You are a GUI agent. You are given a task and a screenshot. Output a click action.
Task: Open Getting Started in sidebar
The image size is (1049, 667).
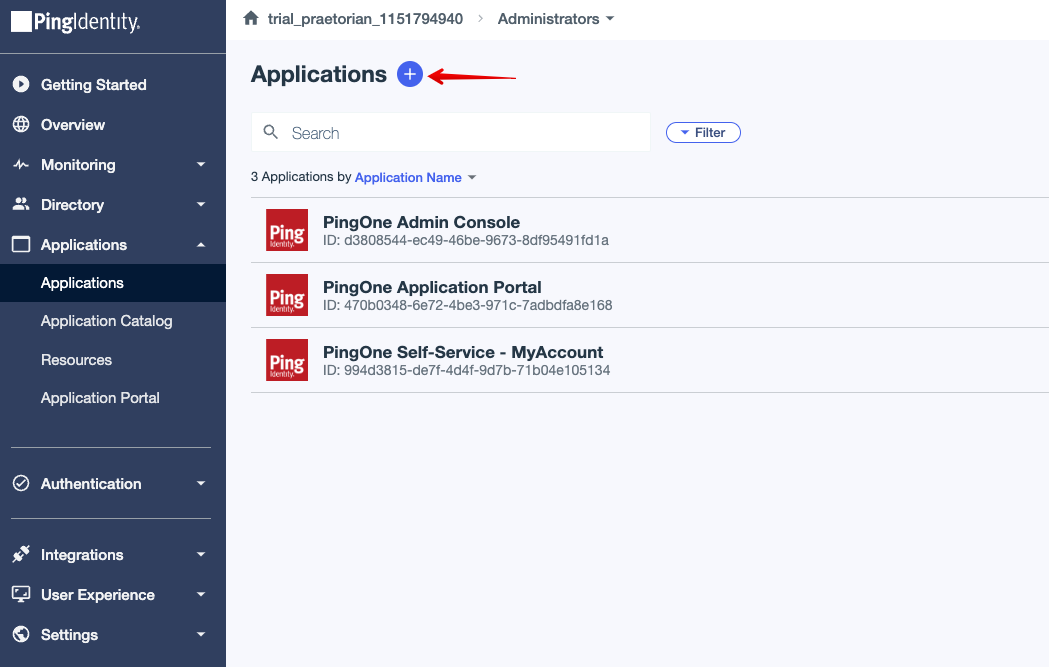[94, 85]
